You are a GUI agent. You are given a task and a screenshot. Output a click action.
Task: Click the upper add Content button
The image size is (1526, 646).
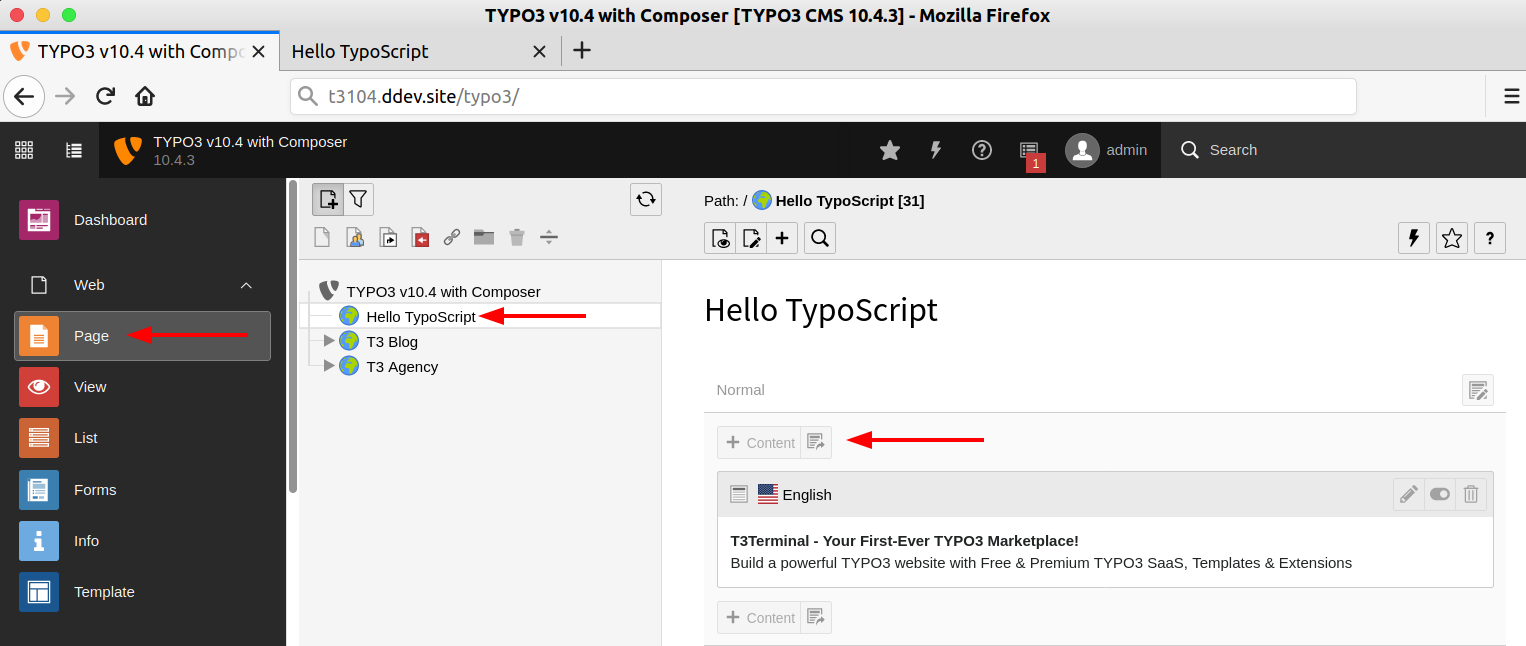click(759, 443)
